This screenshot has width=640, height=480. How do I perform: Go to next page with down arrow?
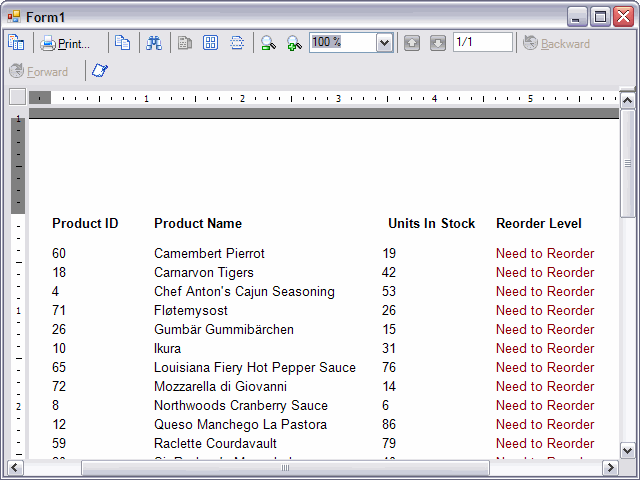(x=438, y=43)
